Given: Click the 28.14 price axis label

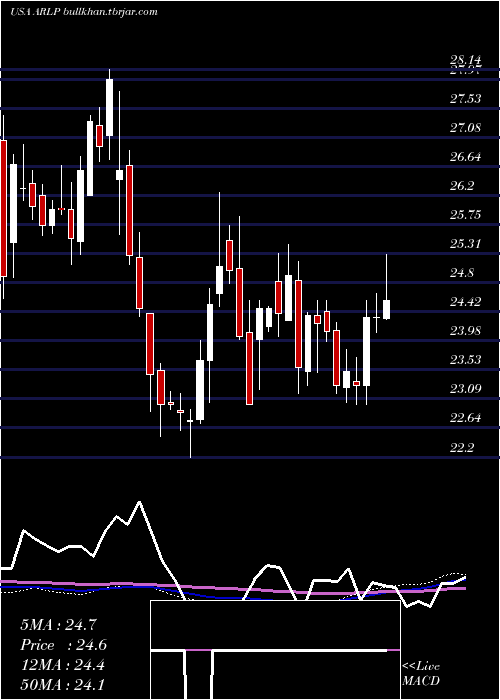Looking at the screenshot, I should pyautogui.click(x=465, y=60).
